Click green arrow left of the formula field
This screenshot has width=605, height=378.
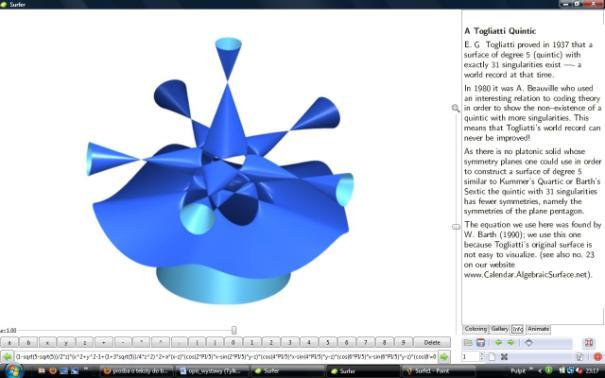point(7,357)
